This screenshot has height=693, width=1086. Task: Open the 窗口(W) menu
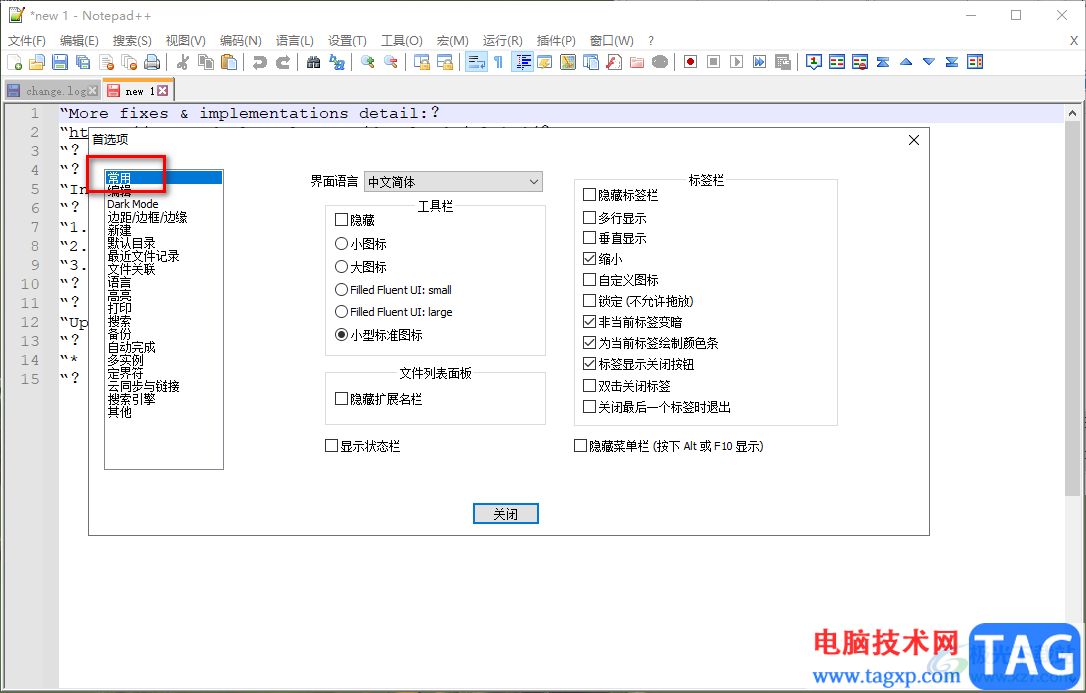(x=611, y=41)
